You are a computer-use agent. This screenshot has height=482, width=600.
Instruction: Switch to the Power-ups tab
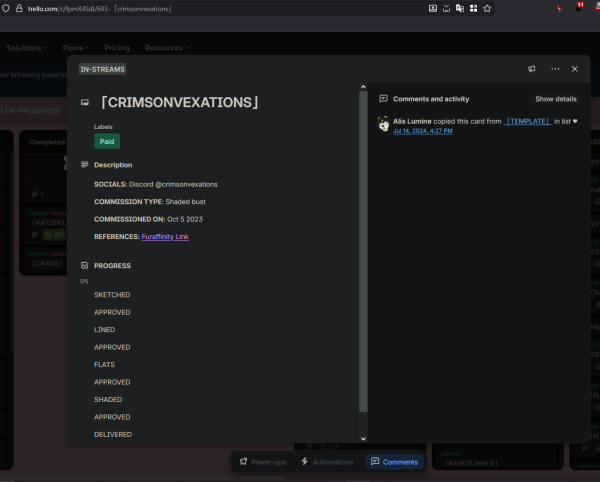pos(262,462)
